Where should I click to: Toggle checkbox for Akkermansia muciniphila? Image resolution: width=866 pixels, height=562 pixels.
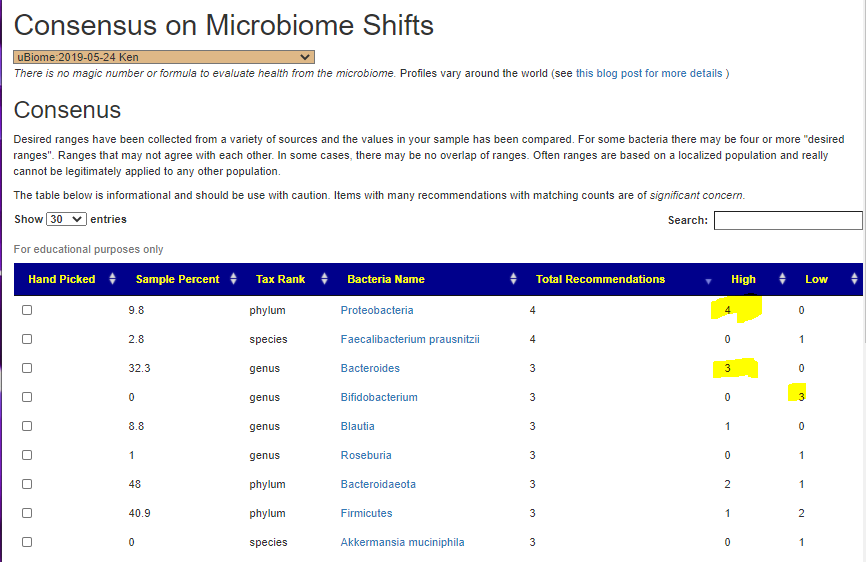27,542
